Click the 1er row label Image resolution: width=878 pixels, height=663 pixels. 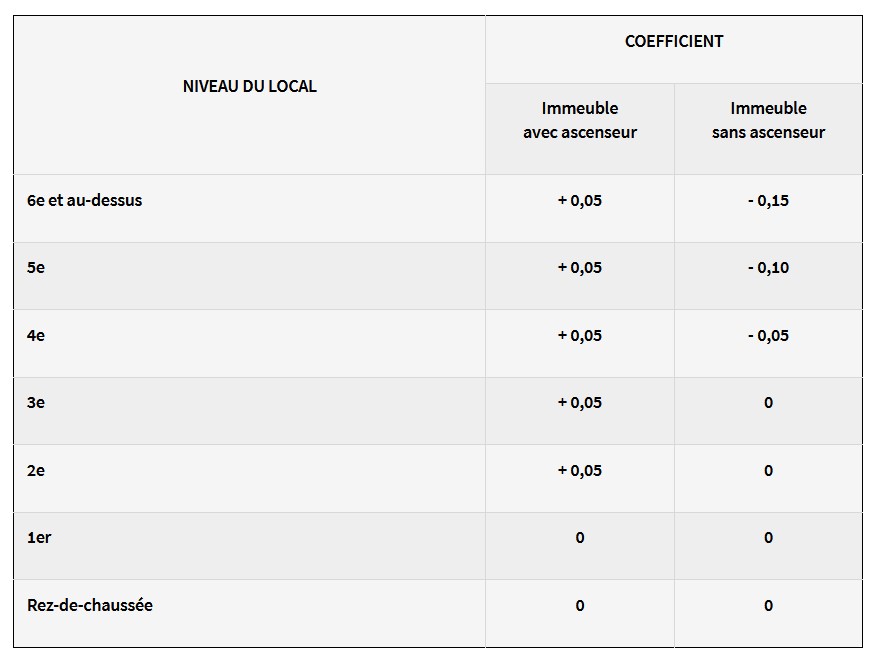point(39,538)
